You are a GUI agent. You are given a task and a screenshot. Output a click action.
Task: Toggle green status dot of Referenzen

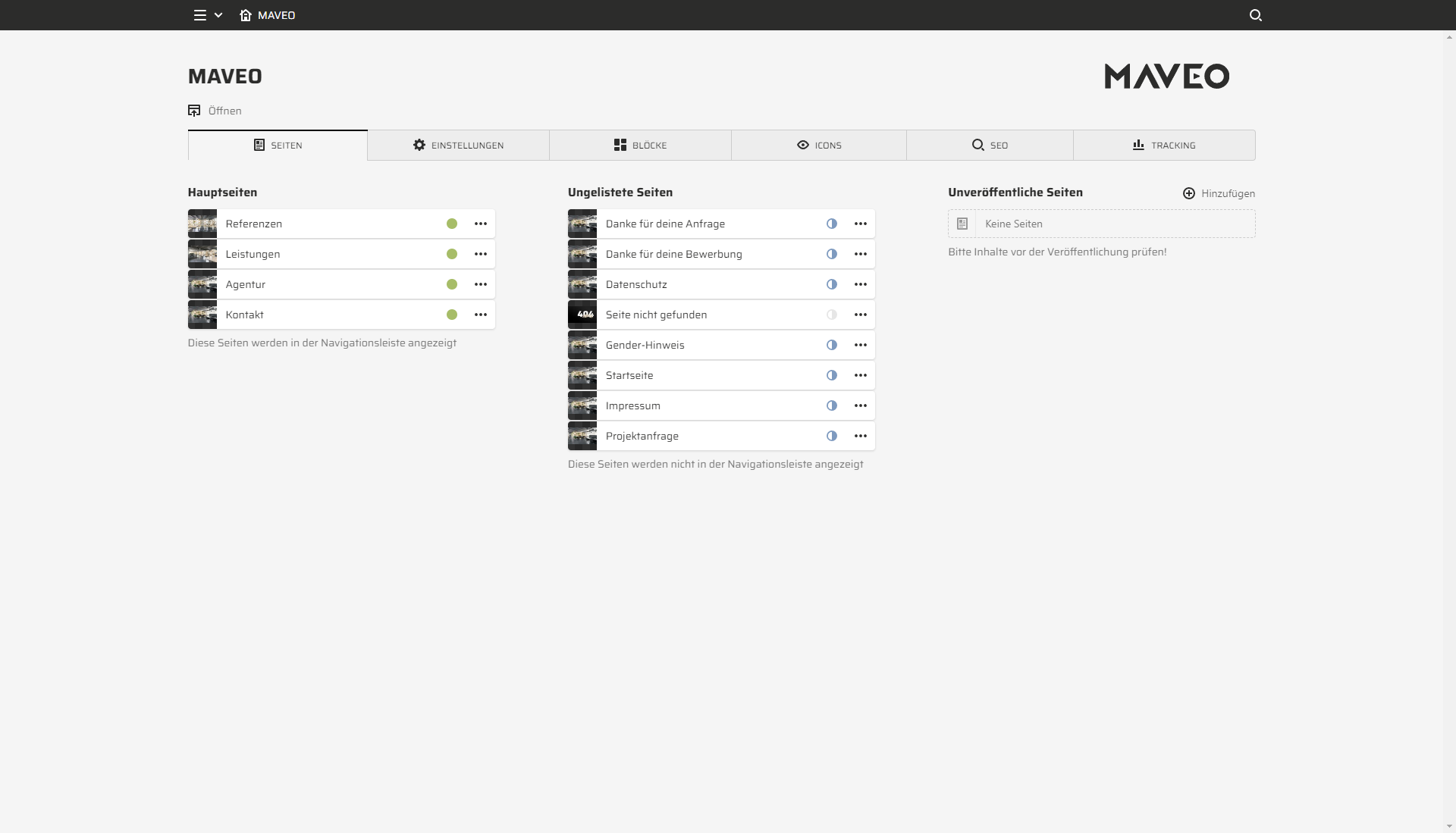(x=452, y=224)
